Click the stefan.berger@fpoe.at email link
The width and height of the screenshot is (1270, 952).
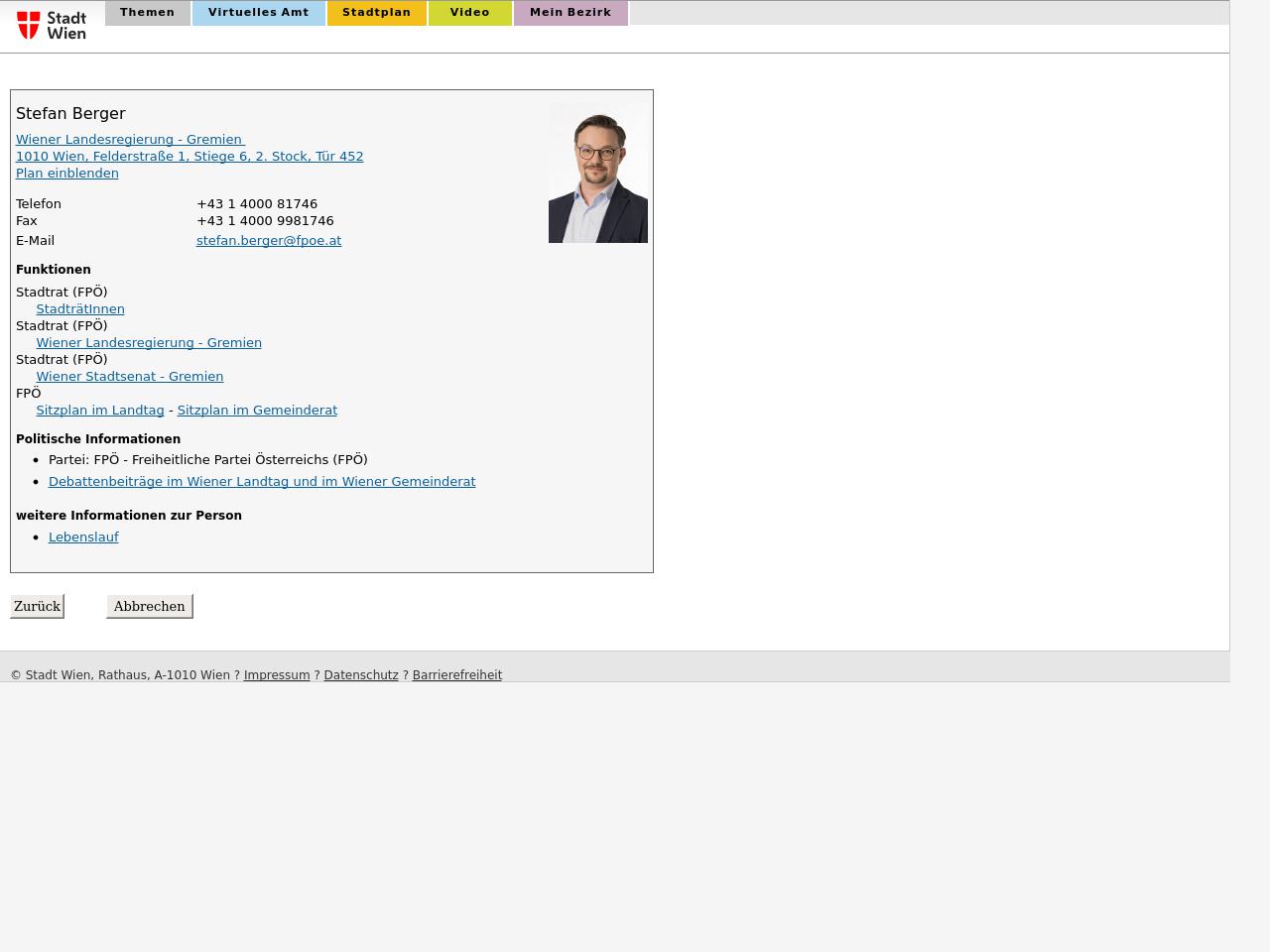point(269,241)
